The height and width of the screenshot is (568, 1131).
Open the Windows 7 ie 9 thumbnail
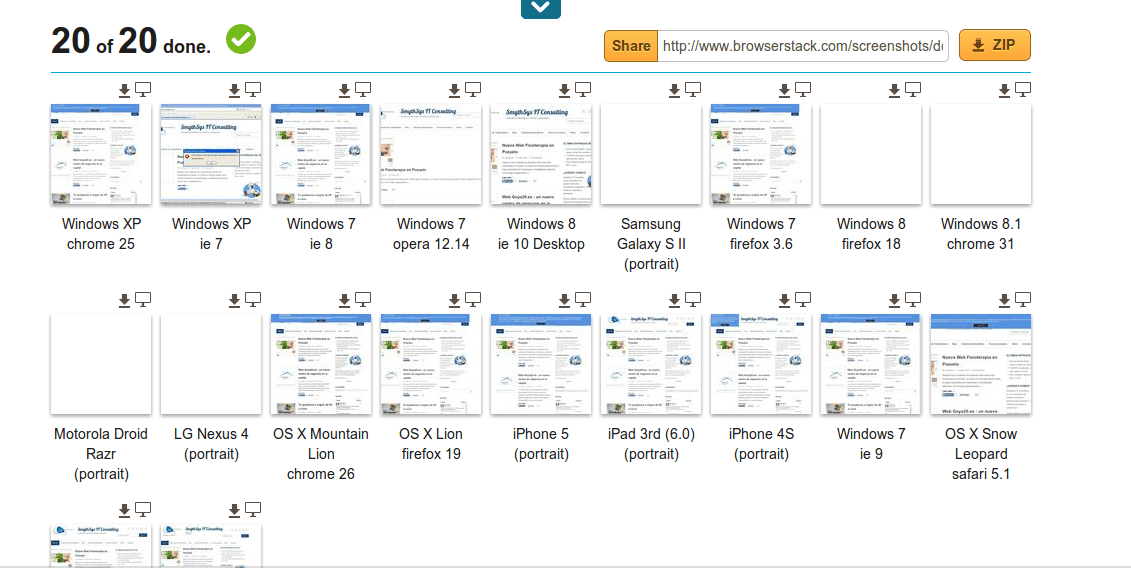(x=871, y=364)
